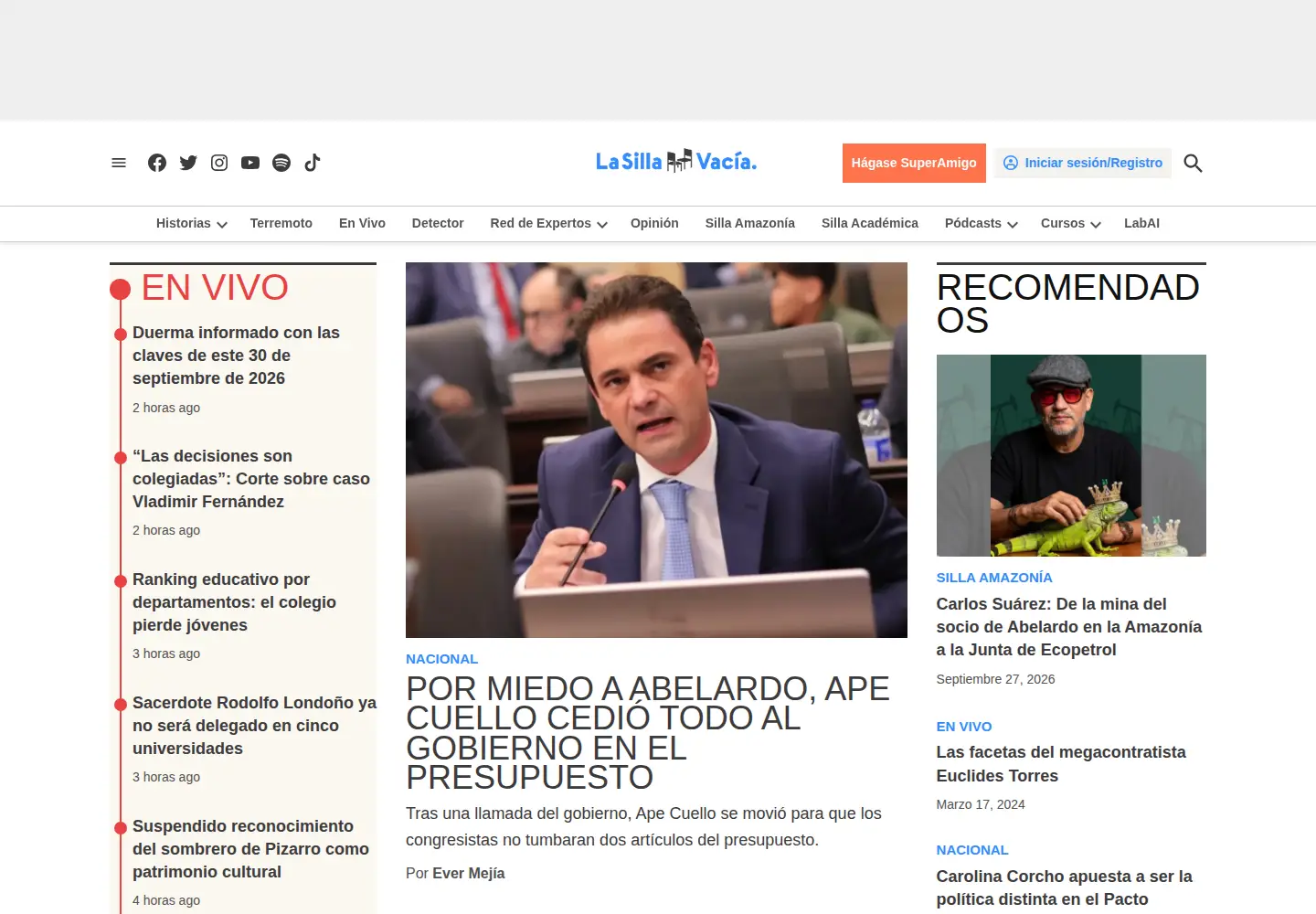Open the Historias menu item
Image resolution: width=1316 pixels, height=914 pixels.
[x=183, y=223]
